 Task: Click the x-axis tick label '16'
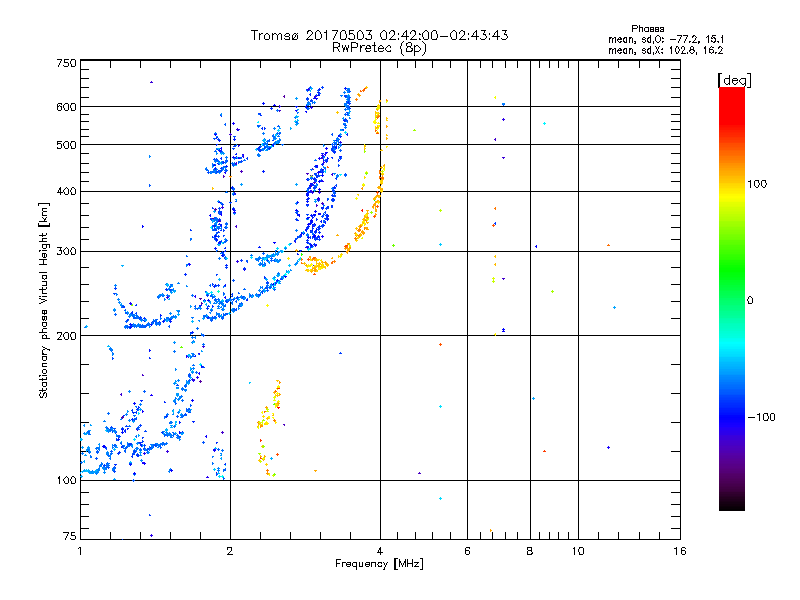click(680, 551)
